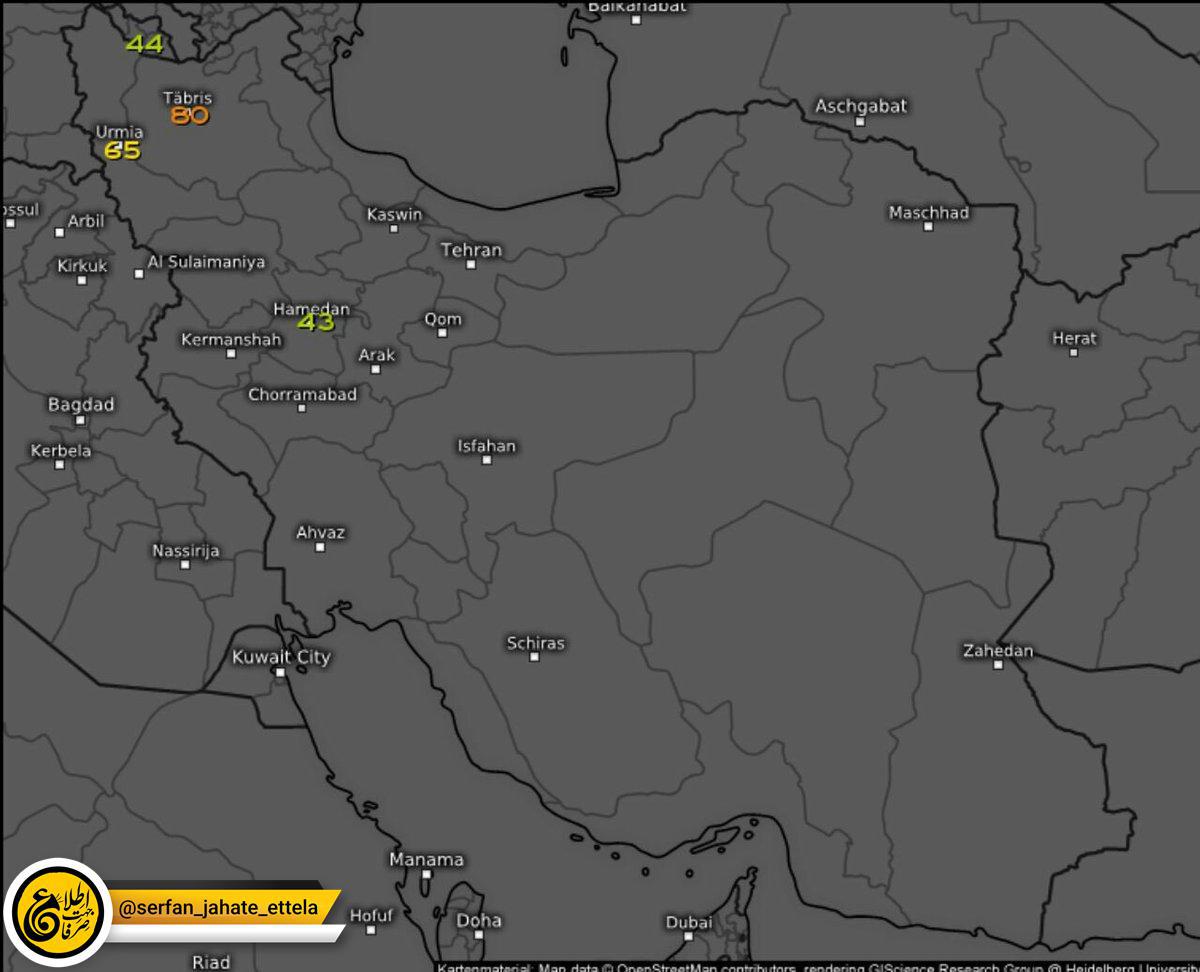Click the Ahvaz city label

(x=320, y=532)
